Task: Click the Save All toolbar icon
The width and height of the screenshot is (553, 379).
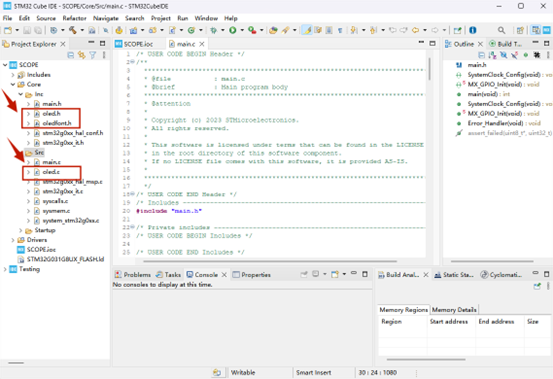Action: pyautogui.click(x=38, y=30)
